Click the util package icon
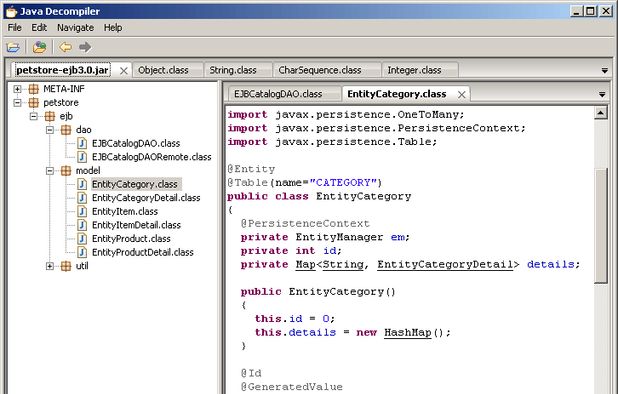 click(x=66, y=266)
